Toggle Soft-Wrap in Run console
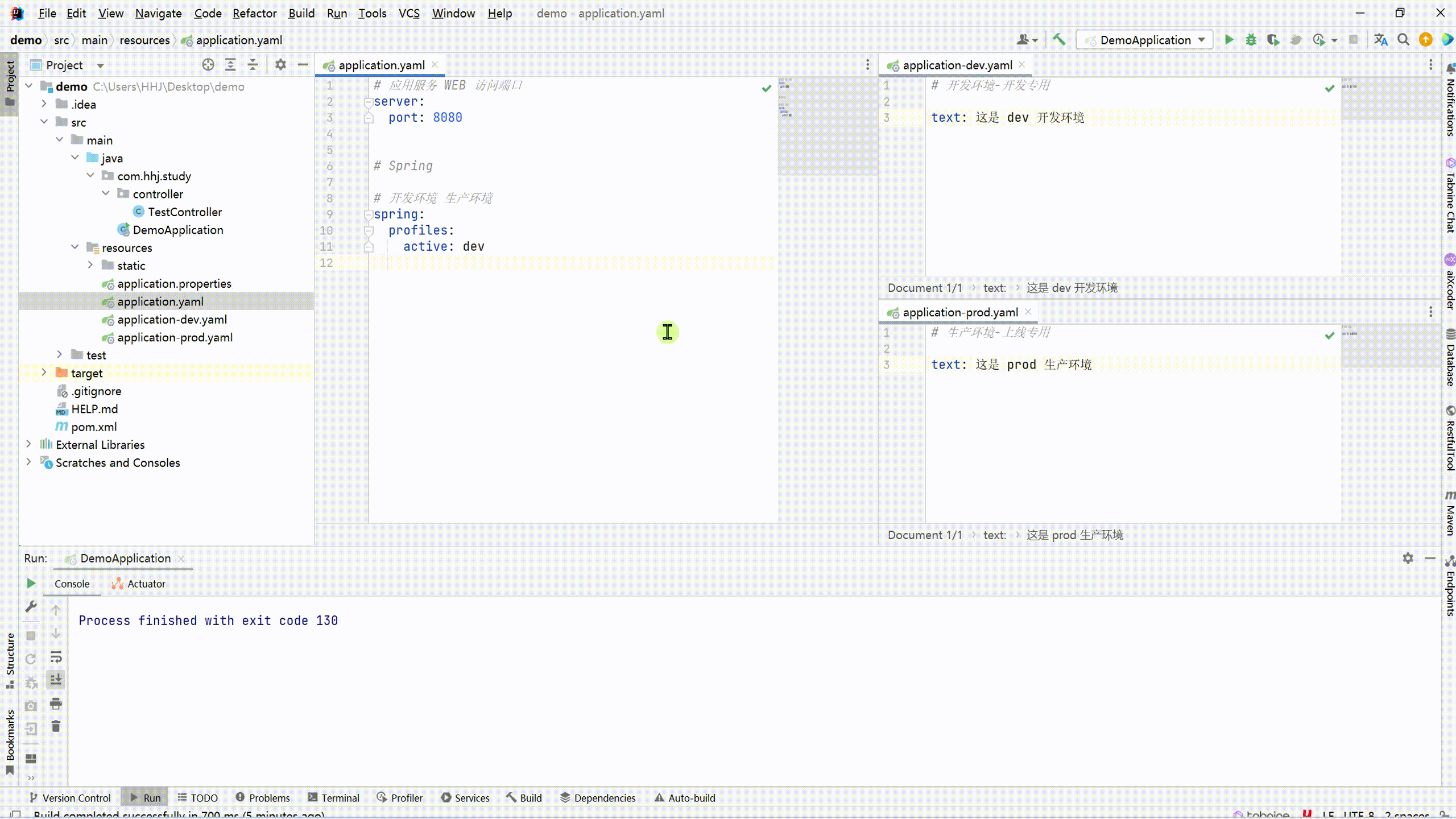The width and height of the screenshot is (1456, 819). pyautogui.click(x=56, y=657)
